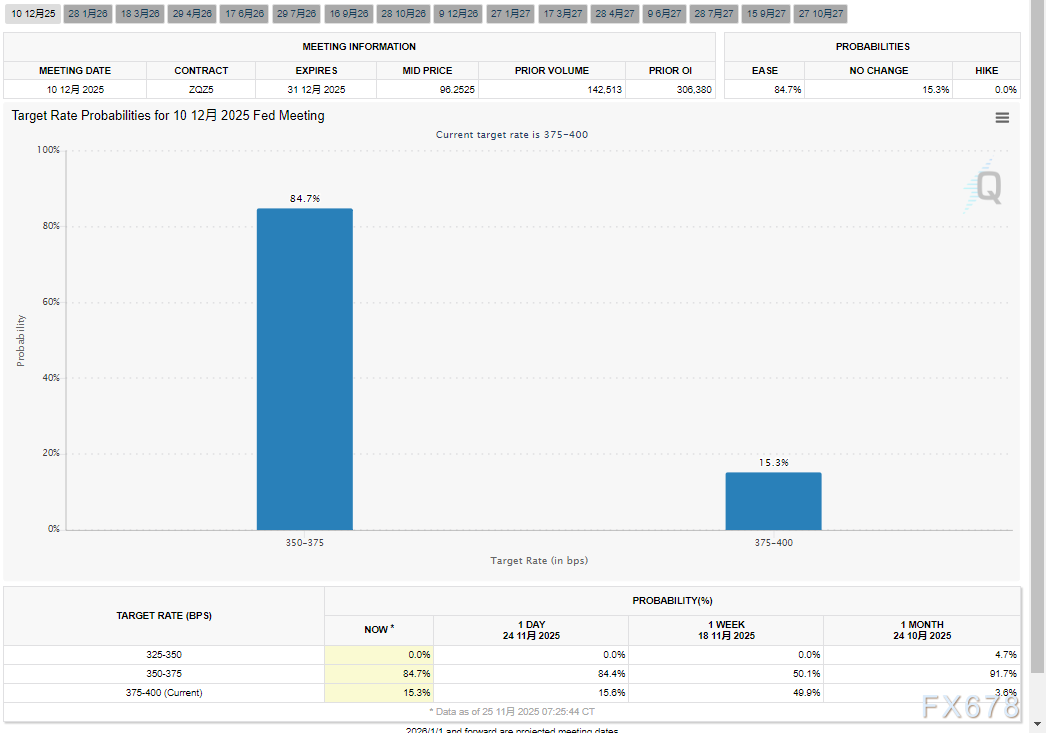Click the NOW column header
Screen dimensions: 1050x742
pyautogui.click(x=378, y=629)
